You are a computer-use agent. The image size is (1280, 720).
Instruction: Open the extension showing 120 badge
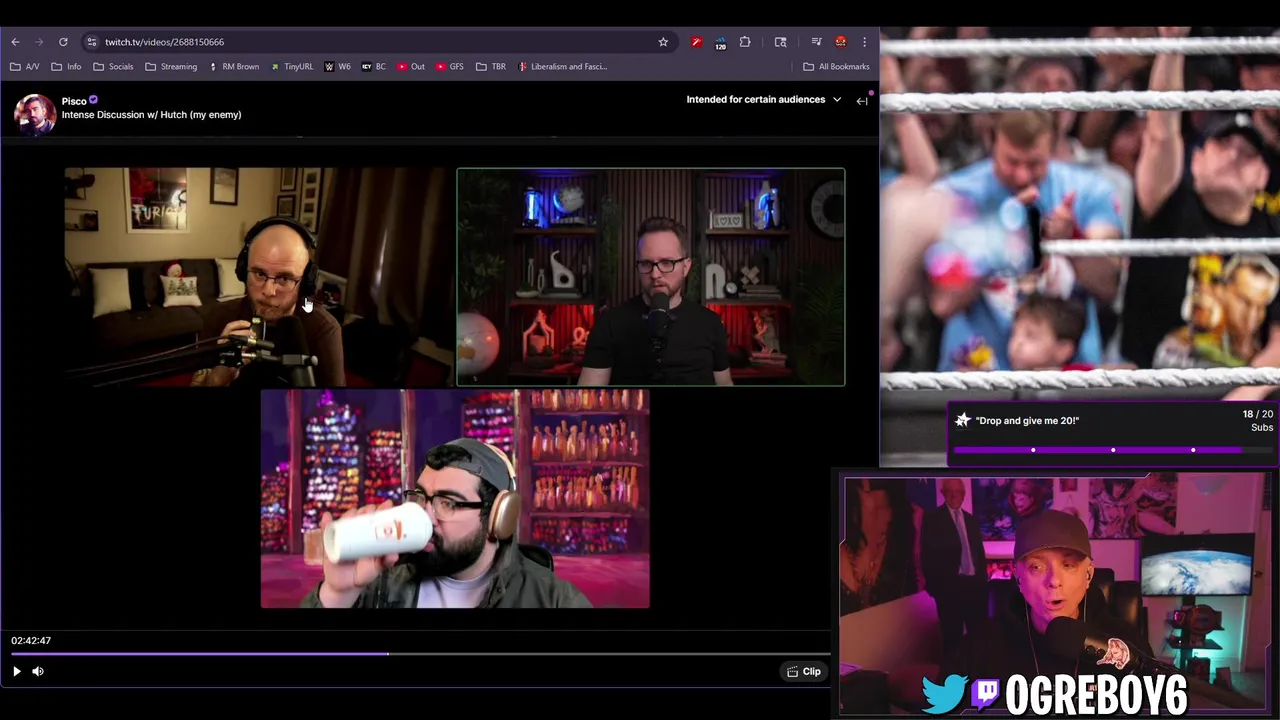[720, 43]
